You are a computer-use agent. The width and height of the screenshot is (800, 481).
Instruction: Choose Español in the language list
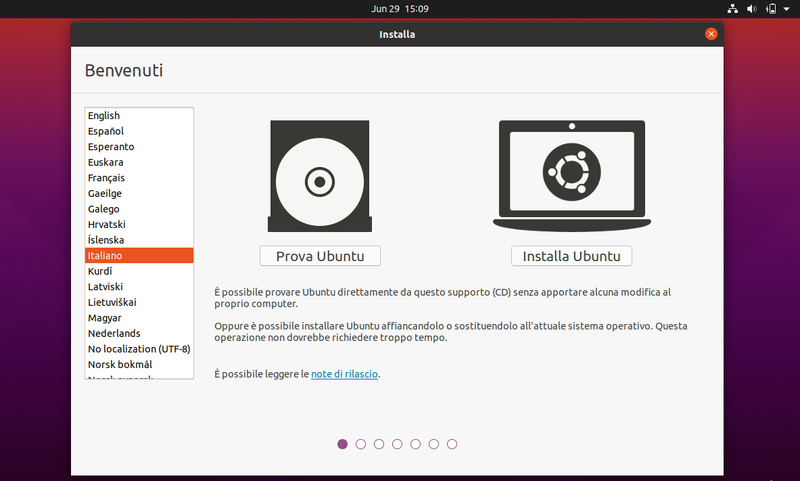pyautogui.click(x=105, y=131)
